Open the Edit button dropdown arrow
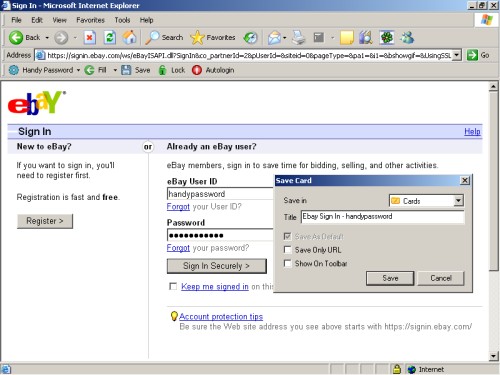This screenshot has height=375, width=500. tap(332, 38)
